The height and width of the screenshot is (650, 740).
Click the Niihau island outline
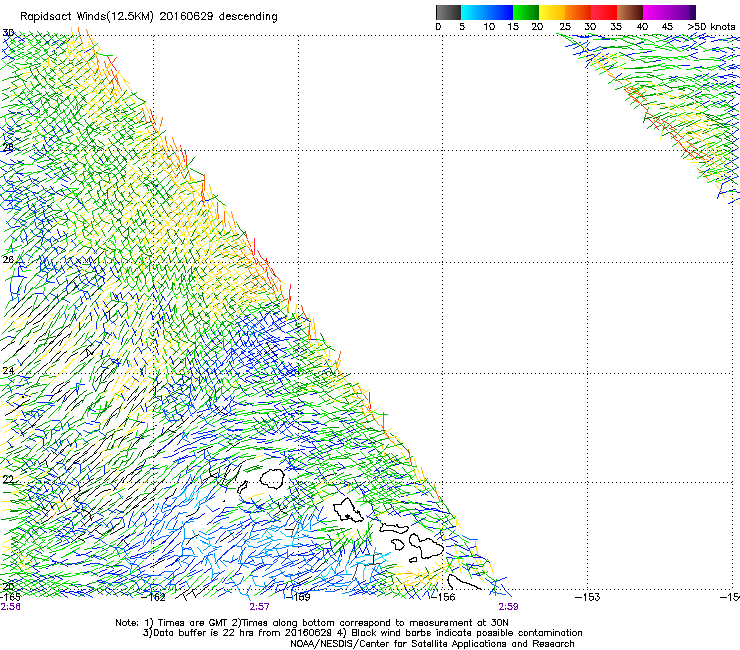(x=243, y=487)
